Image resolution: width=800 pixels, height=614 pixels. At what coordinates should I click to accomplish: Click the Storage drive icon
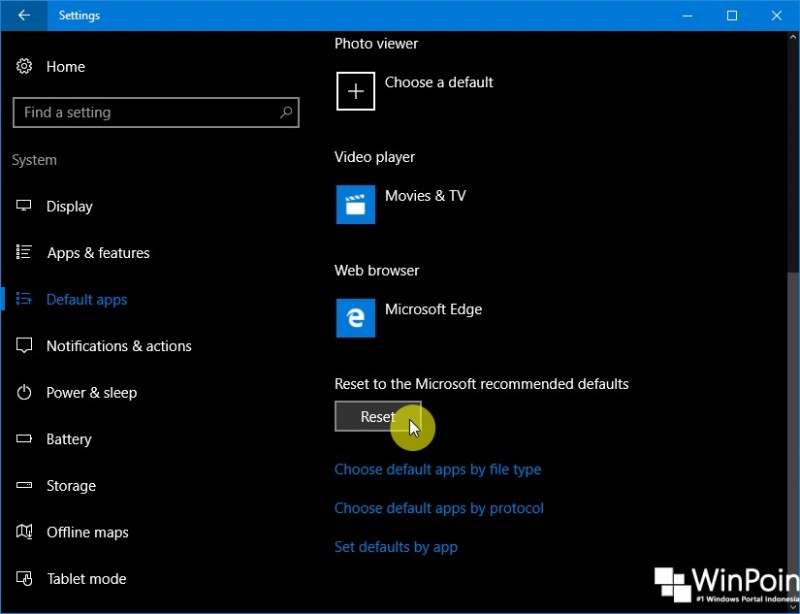coord(24,485)
